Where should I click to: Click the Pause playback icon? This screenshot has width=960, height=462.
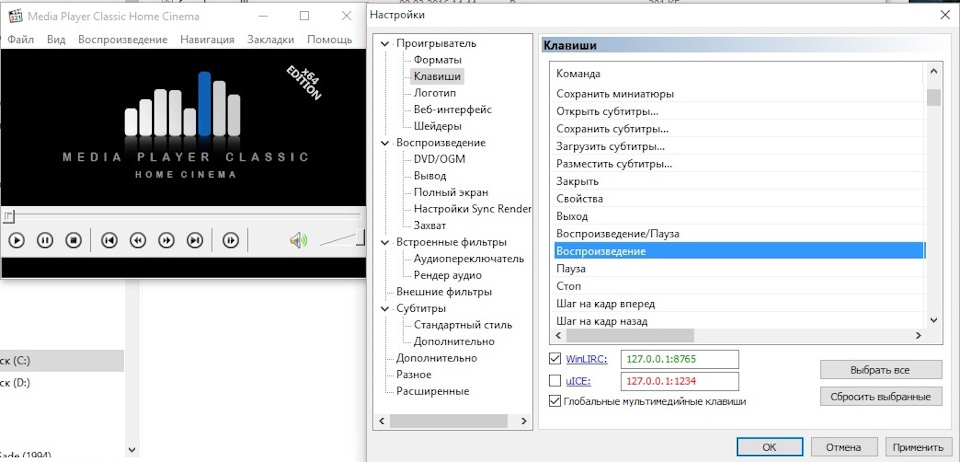[45, 240]
